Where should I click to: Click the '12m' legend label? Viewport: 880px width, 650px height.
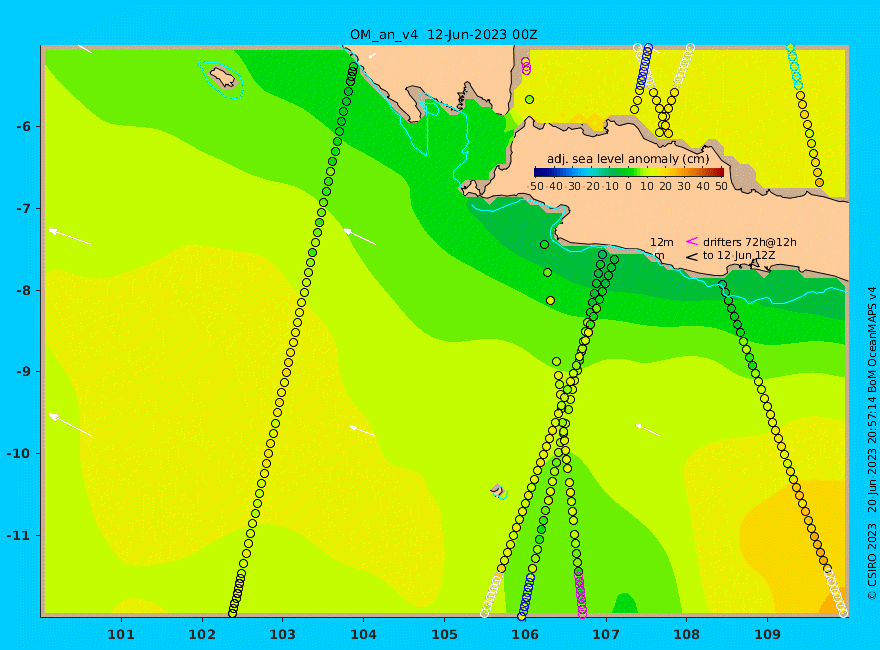click(662, 242)
